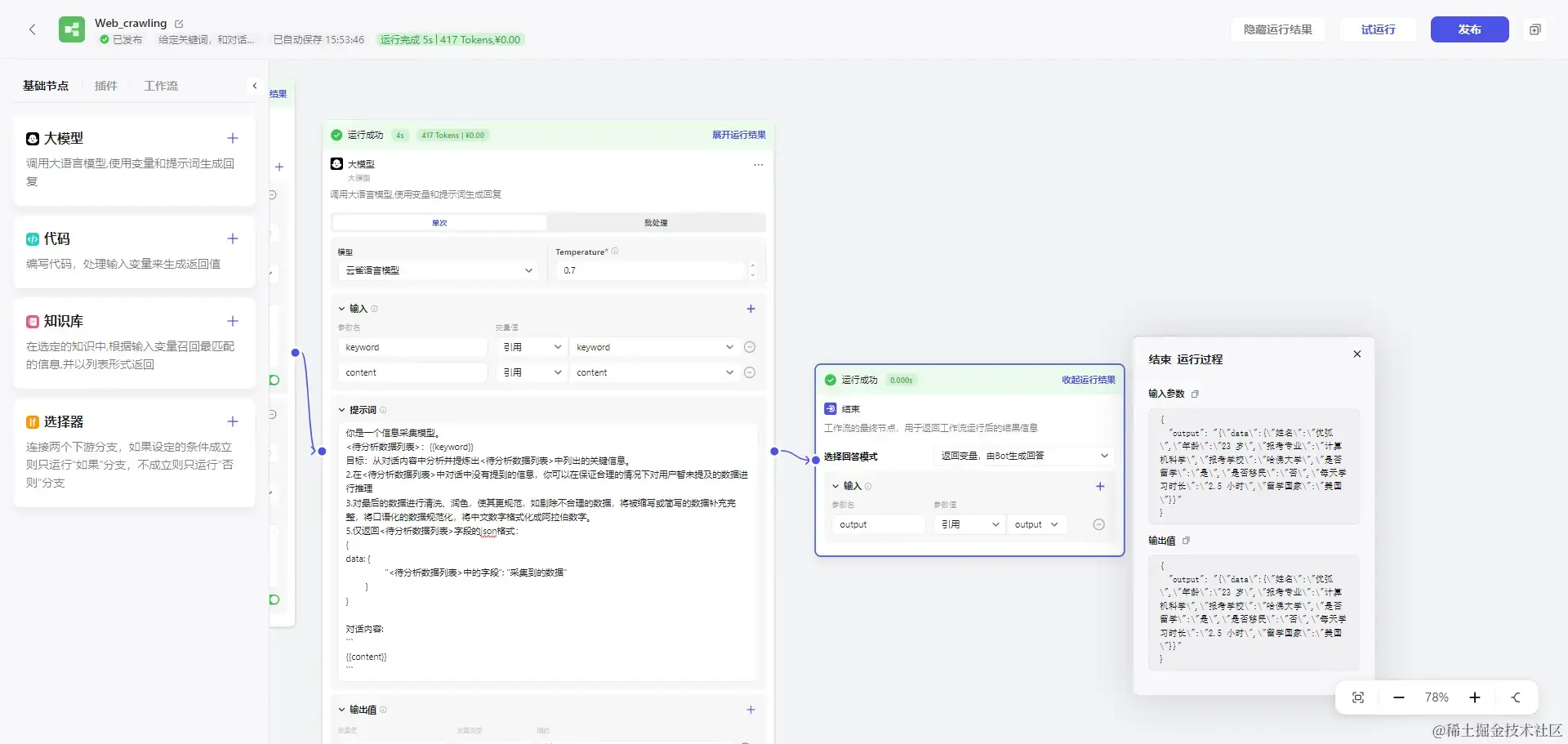Click the 大模型 node brand icon
Screen dimensions: 1568x744
[x=336, y=164]
